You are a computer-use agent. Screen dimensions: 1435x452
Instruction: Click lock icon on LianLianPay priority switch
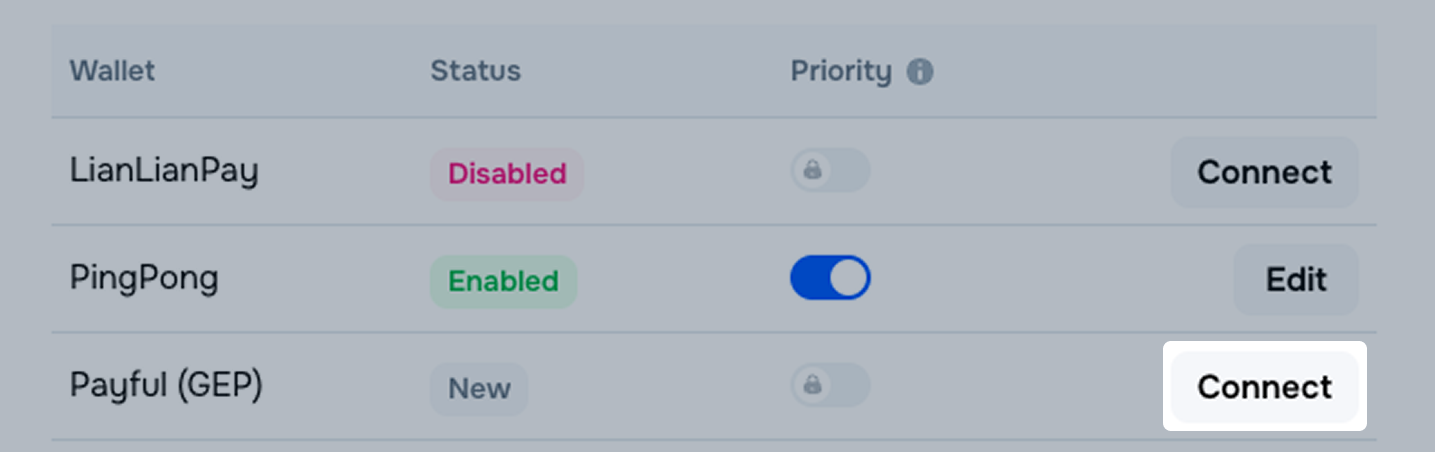(x=812, y=171)
